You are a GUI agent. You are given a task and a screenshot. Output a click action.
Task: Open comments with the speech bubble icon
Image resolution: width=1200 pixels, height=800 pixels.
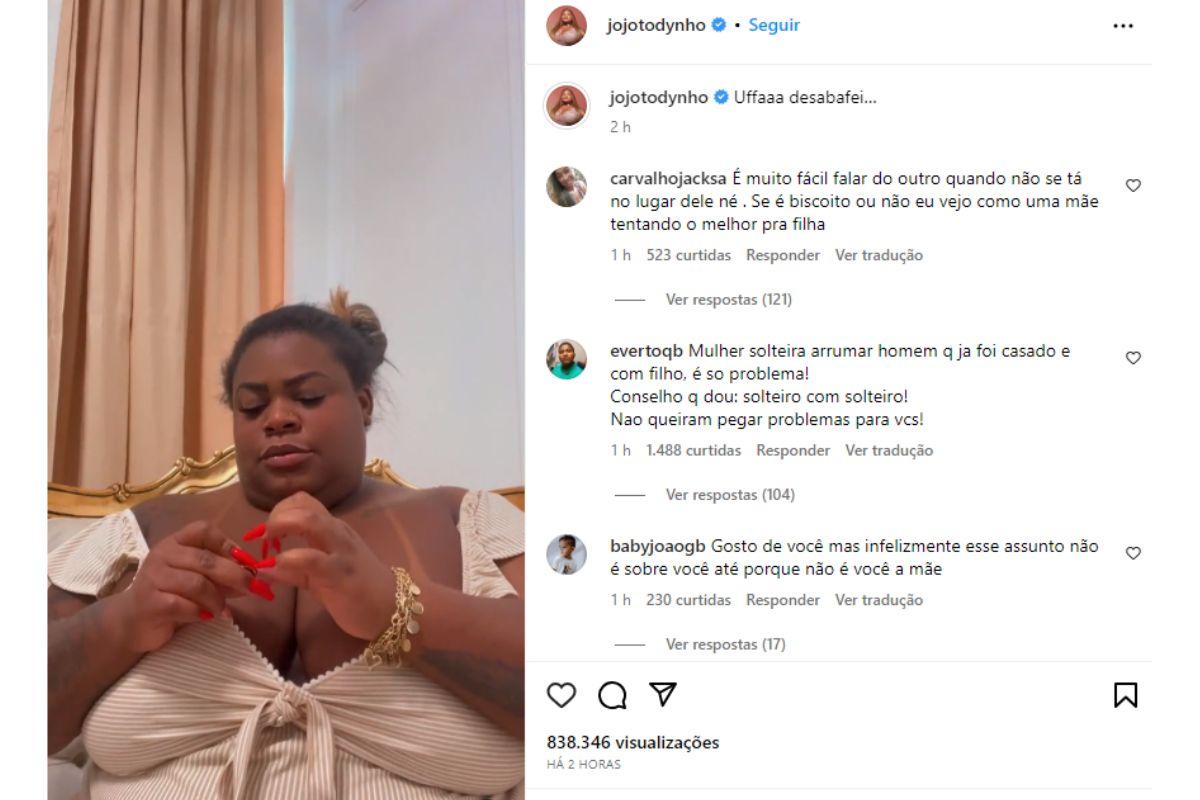[x=612, y=695]
